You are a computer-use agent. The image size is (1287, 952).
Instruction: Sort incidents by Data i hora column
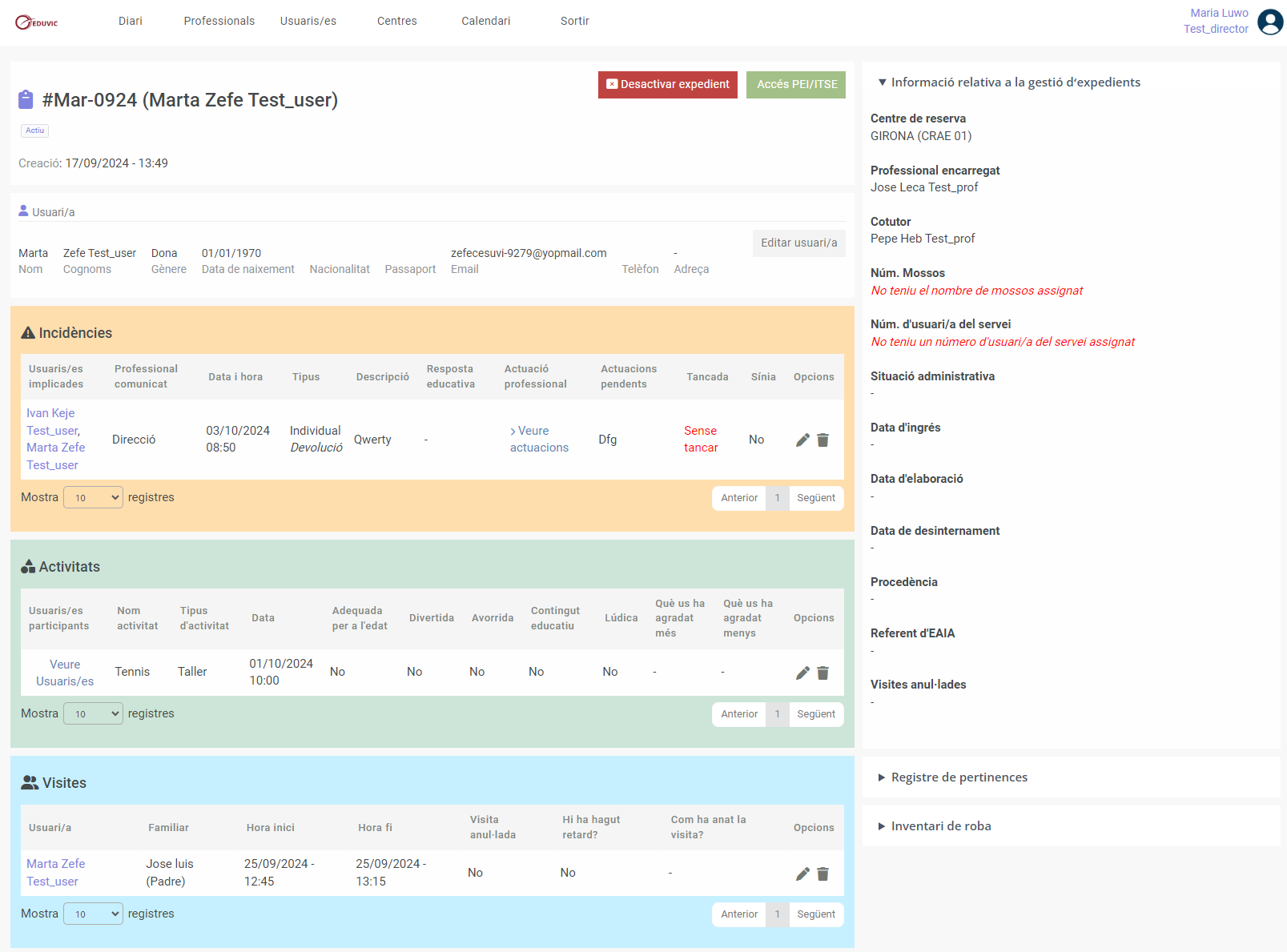tap(235, 376)
